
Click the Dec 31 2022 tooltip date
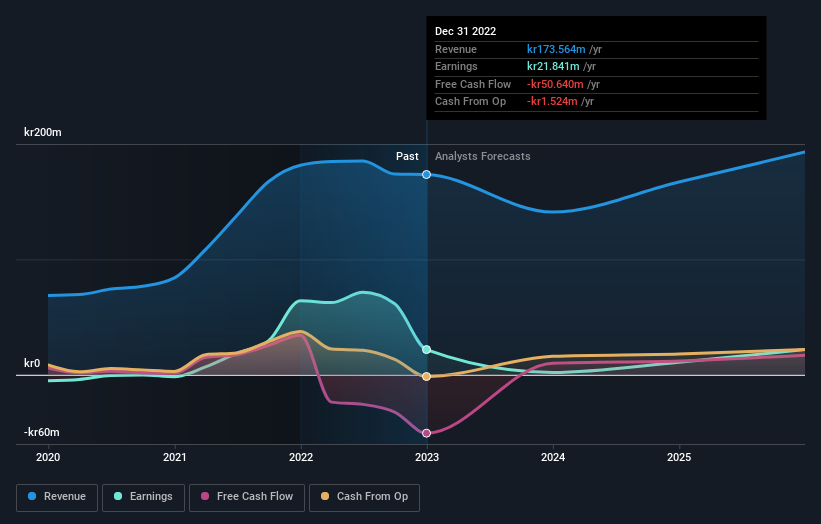465,31
